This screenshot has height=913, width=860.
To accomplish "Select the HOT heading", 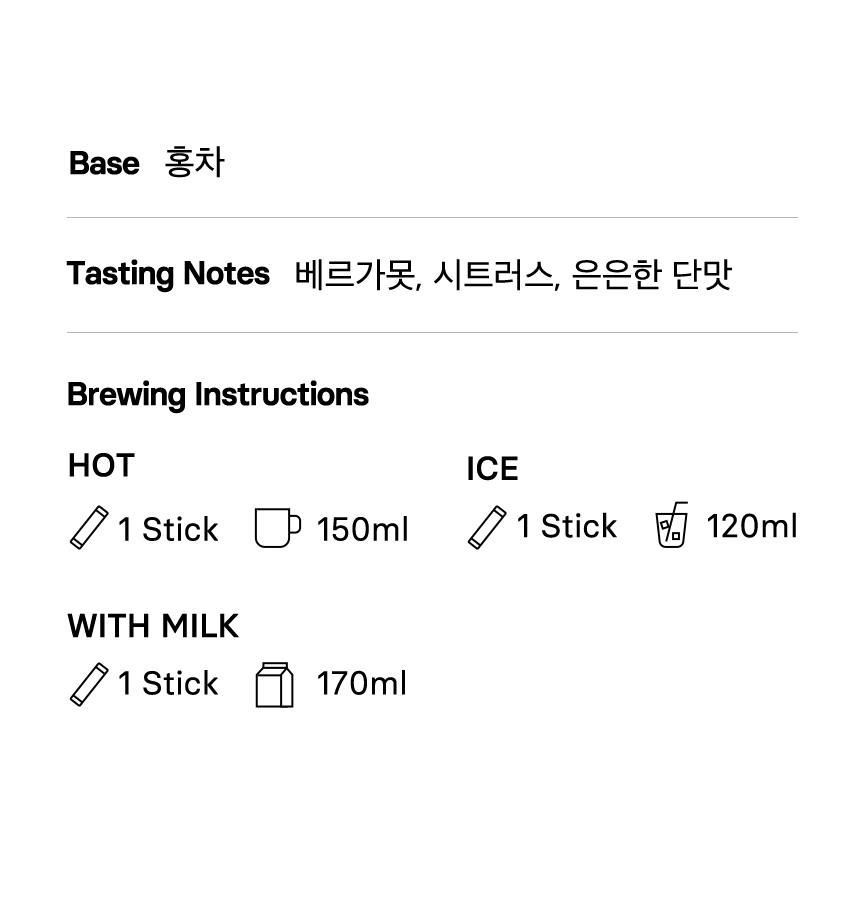I will point(101,465).
